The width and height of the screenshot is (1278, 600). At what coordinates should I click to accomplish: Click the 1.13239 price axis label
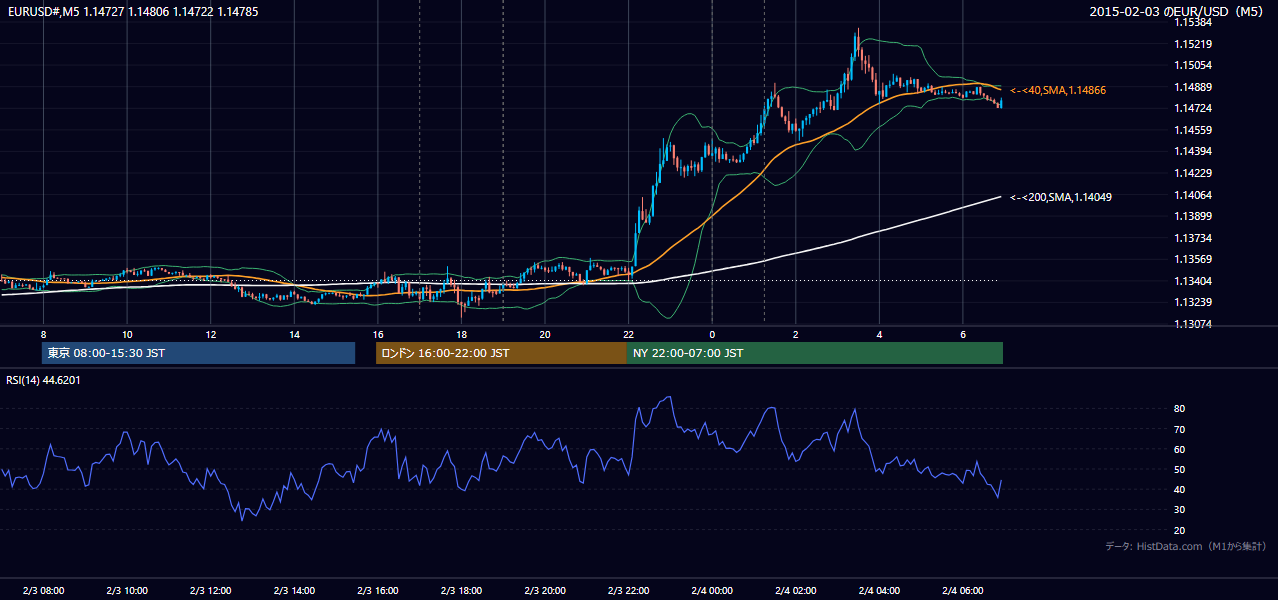1193,302
